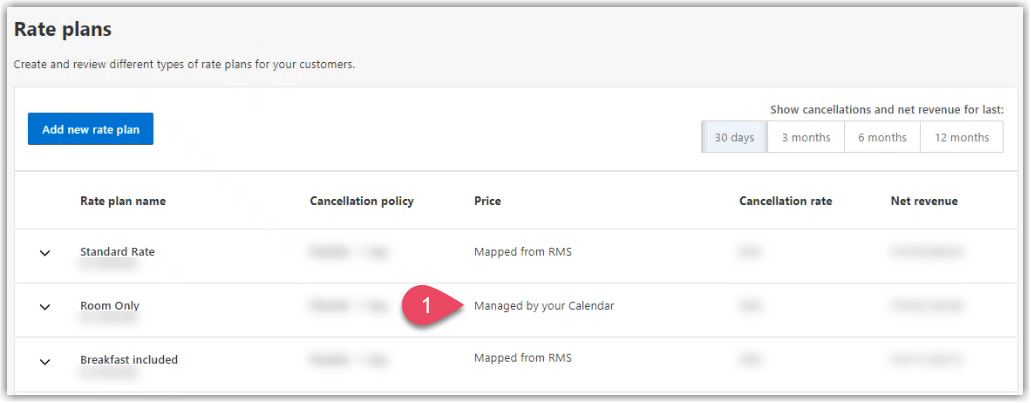Click the Add new rate plan button
The height and width of the screenshot is (403, 1031).
point(91,129)
